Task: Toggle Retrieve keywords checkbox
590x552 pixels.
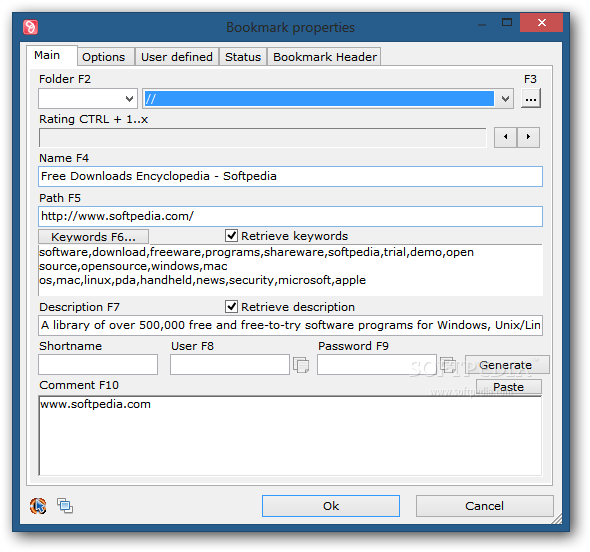Action: coord(231,236)
